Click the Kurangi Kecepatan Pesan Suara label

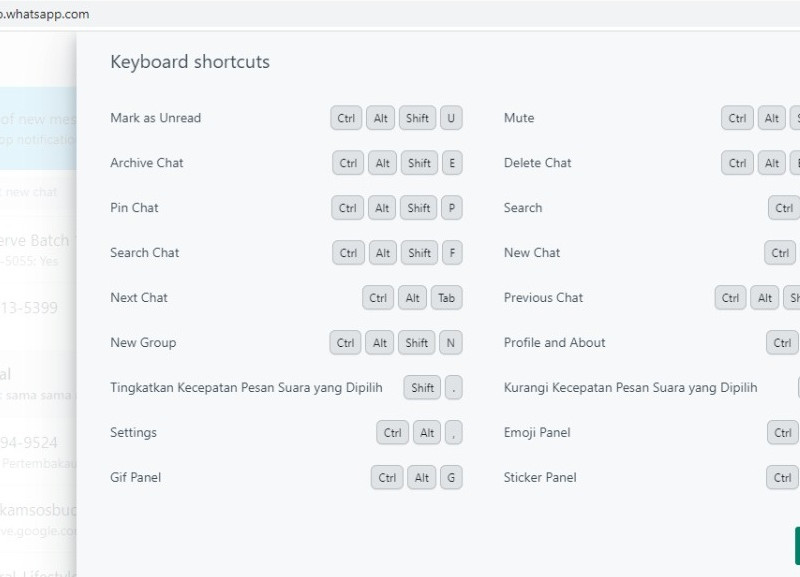click(x=630, y=388)
